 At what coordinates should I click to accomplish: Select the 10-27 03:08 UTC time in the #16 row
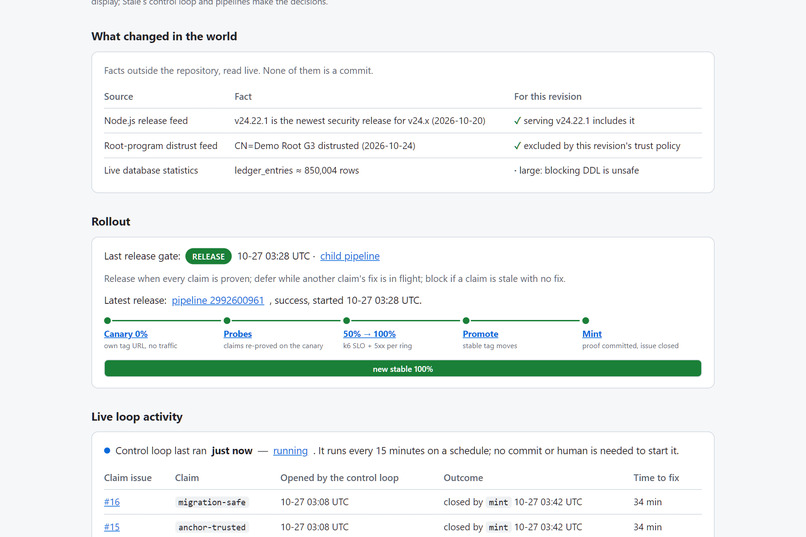(314, 502)
